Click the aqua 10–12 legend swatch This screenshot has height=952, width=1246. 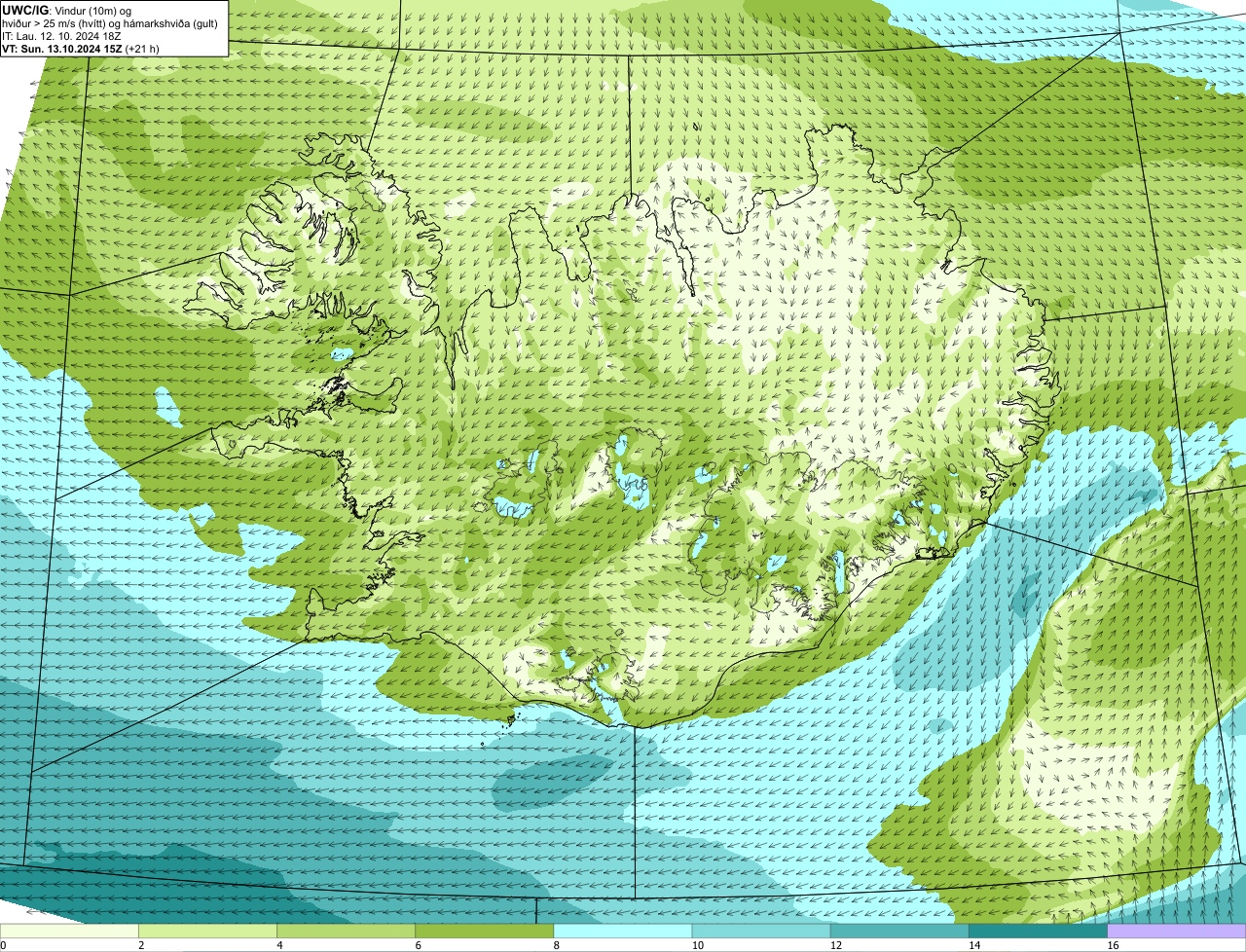[761, 931]
